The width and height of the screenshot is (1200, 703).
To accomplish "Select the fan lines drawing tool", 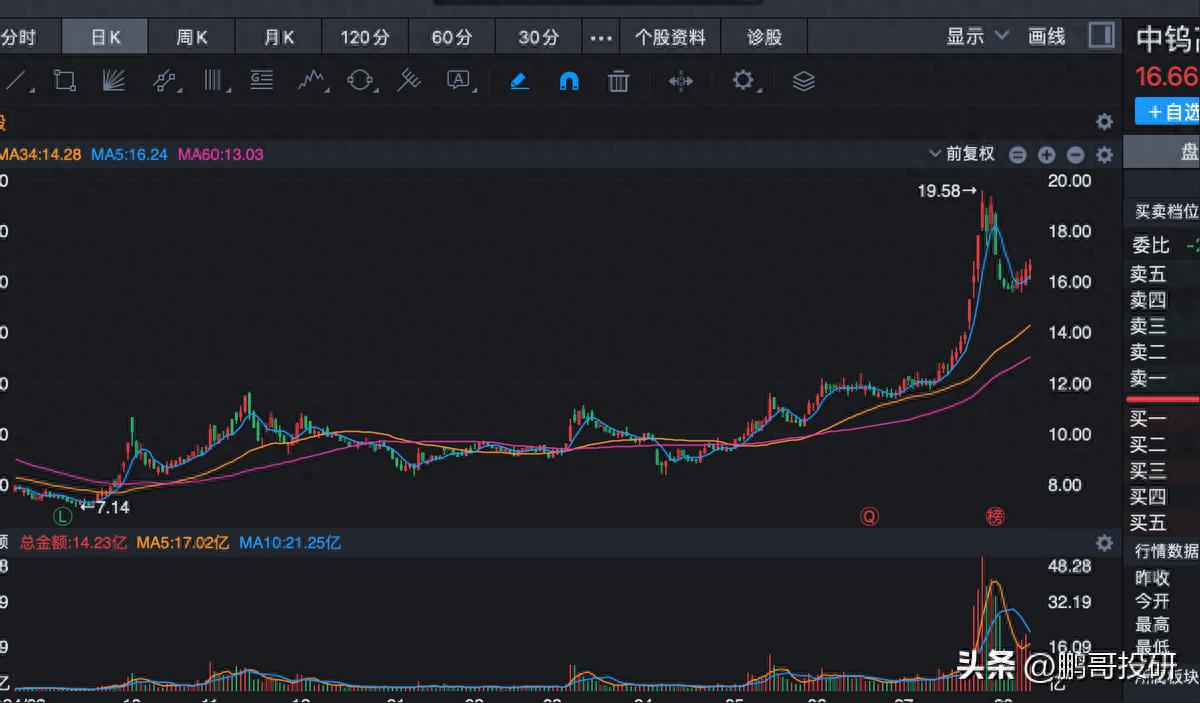I will coord(114,81).
